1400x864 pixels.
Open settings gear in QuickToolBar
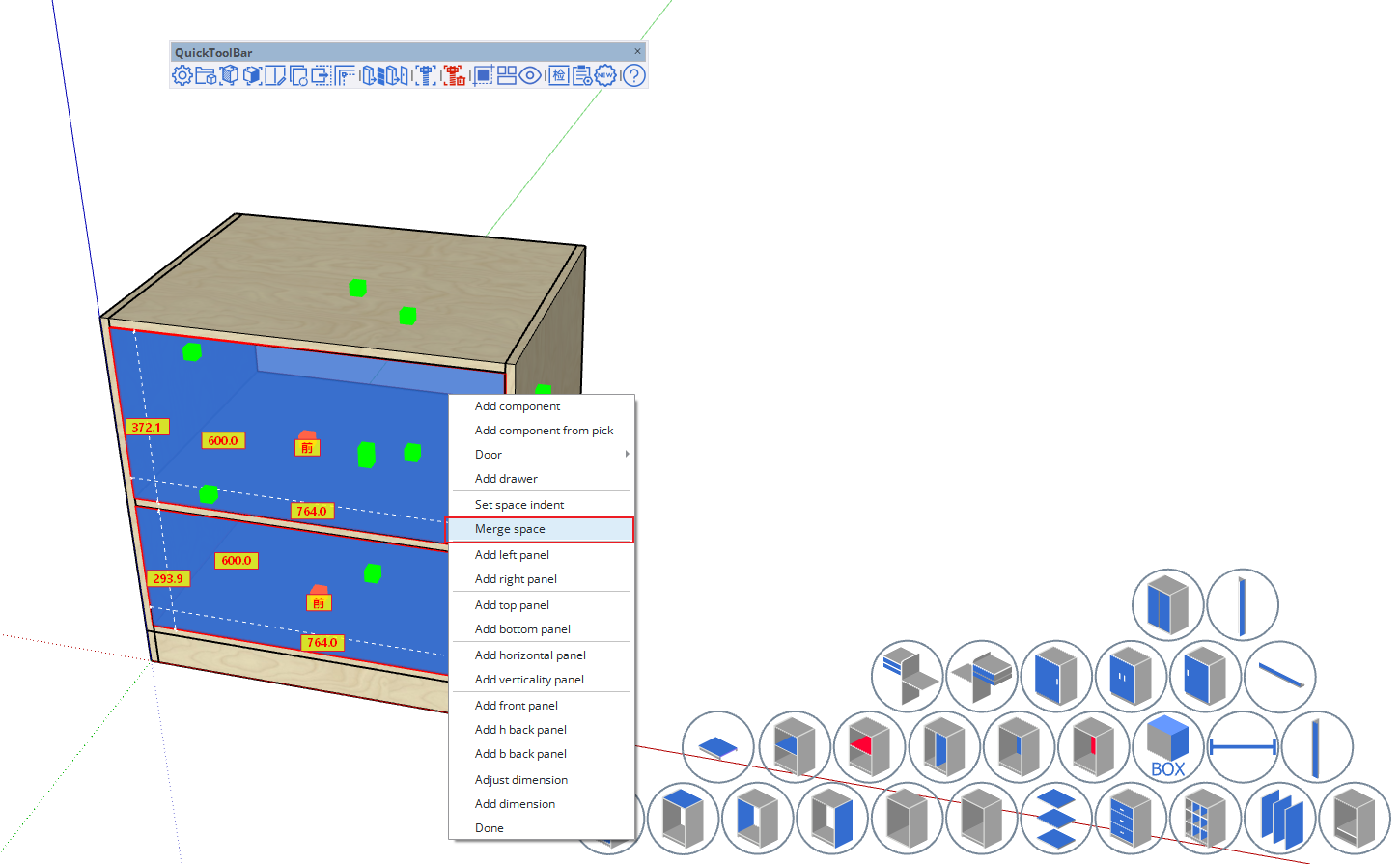tap(182, 75)
